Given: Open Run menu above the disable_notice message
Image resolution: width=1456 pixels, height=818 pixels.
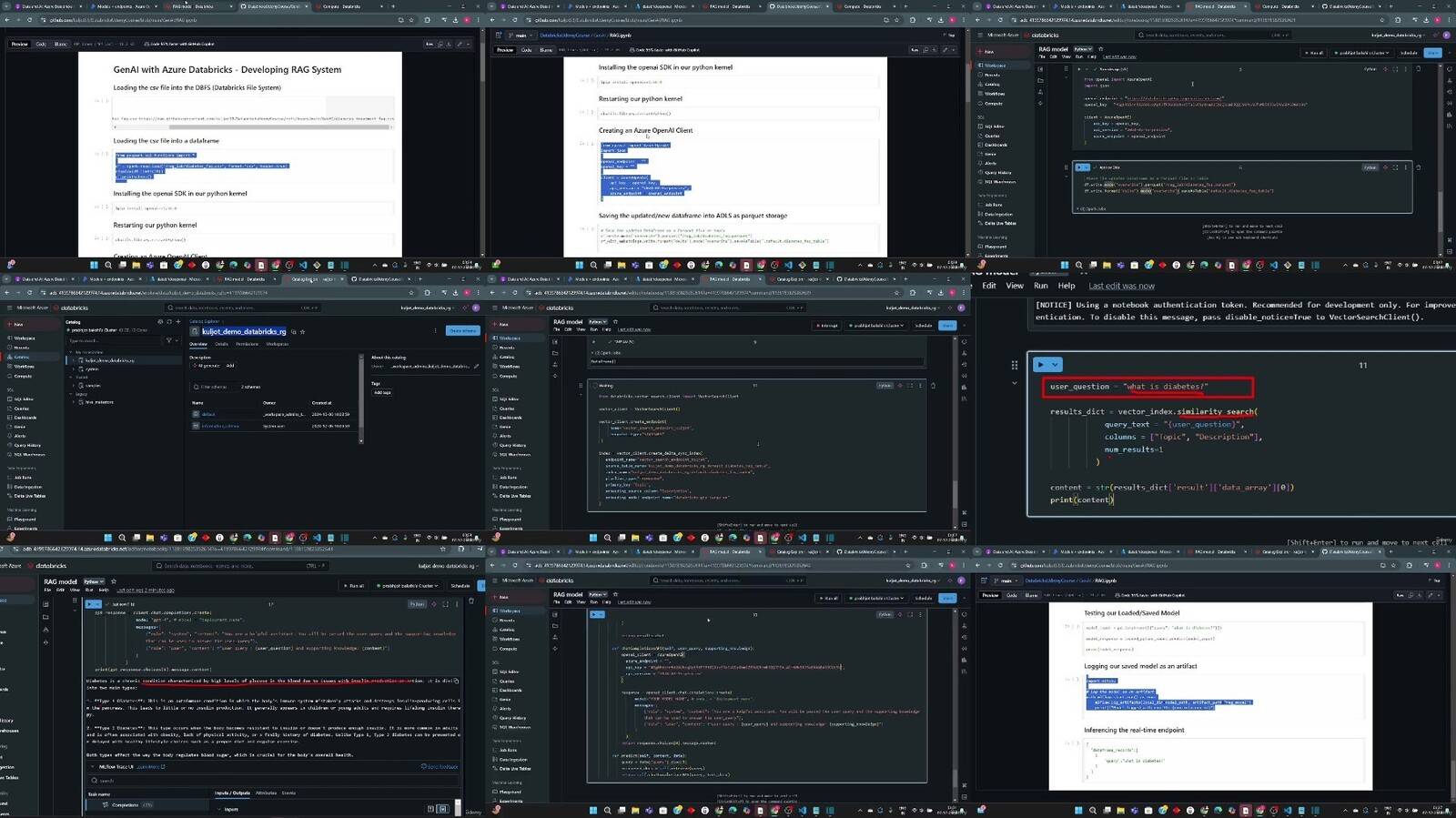Looking at the screenshot, I should 1041,286.
